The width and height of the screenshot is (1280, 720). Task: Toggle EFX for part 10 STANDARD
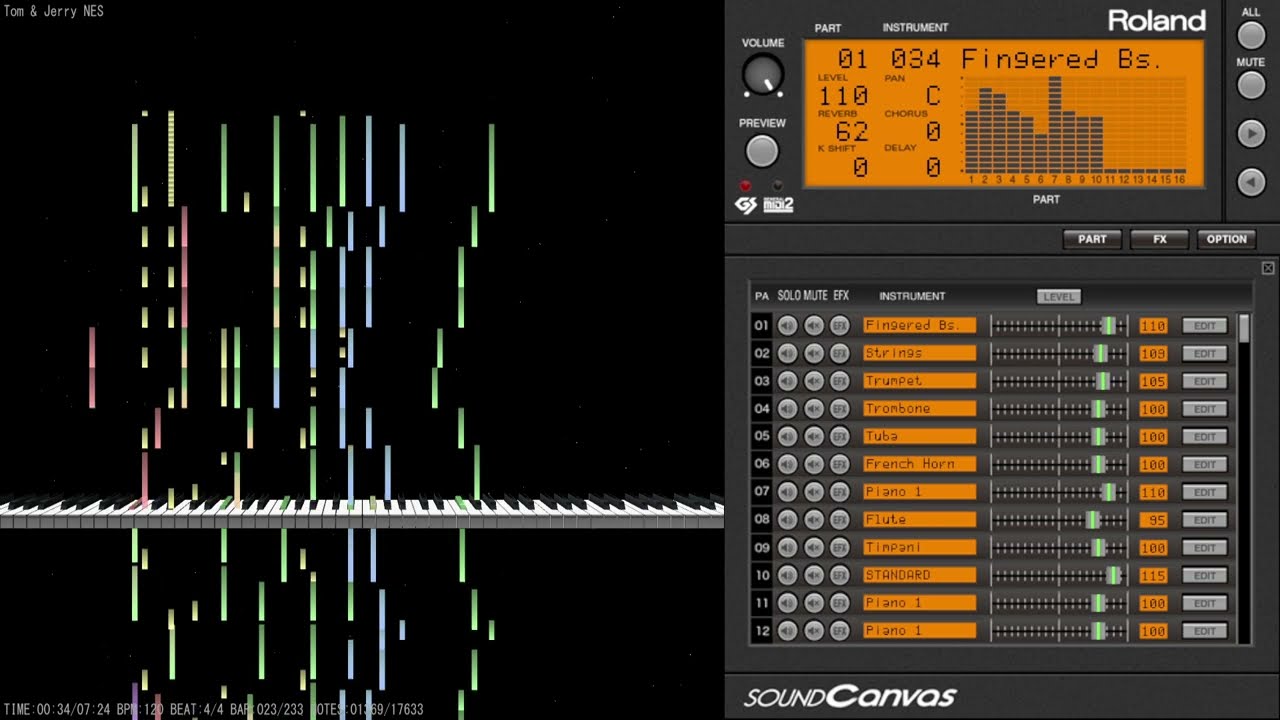pyautogui.click(x=840, y=575)
